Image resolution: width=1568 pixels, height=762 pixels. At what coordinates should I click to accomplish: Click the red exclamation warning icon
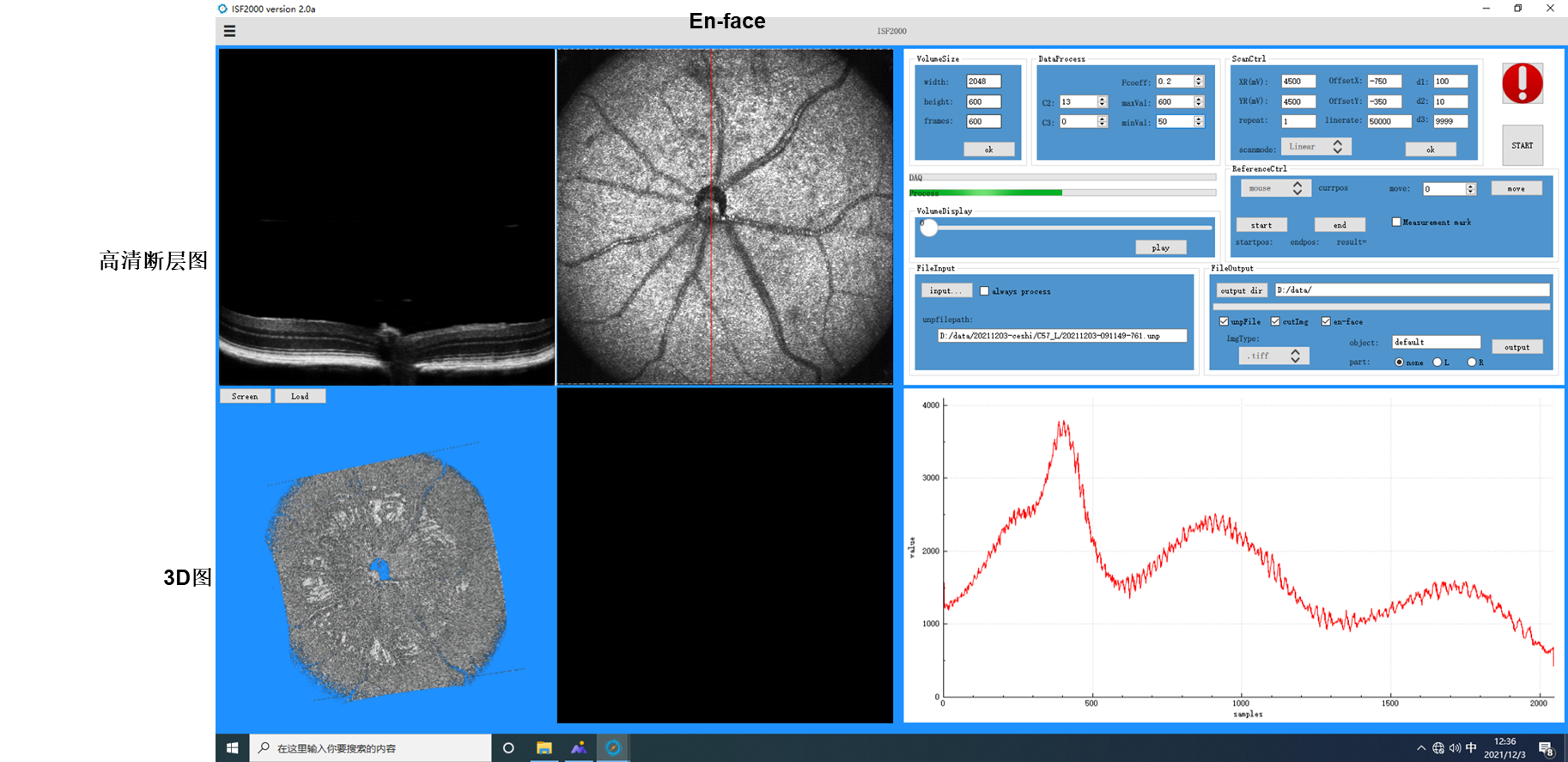[x=1522, y=83]
